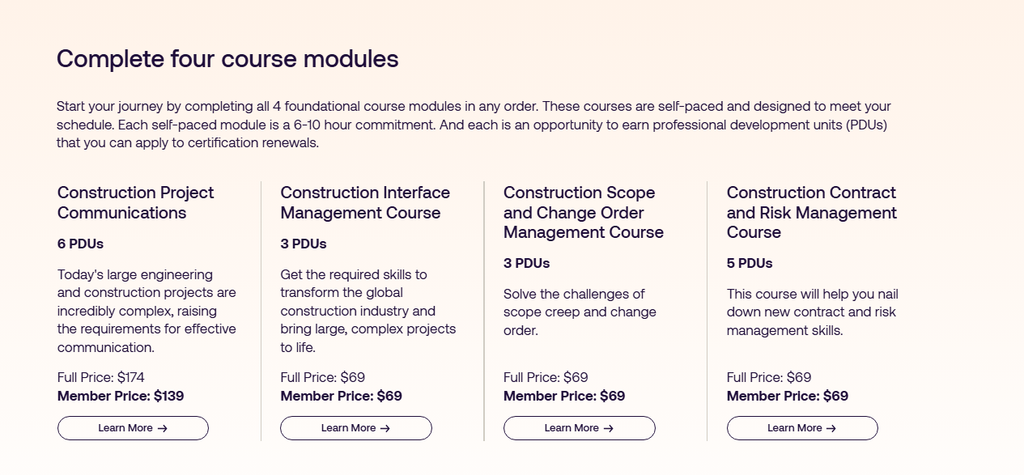Select the Construction Interface Management Course title
The image size is (1024, 475).
[365, 202]
